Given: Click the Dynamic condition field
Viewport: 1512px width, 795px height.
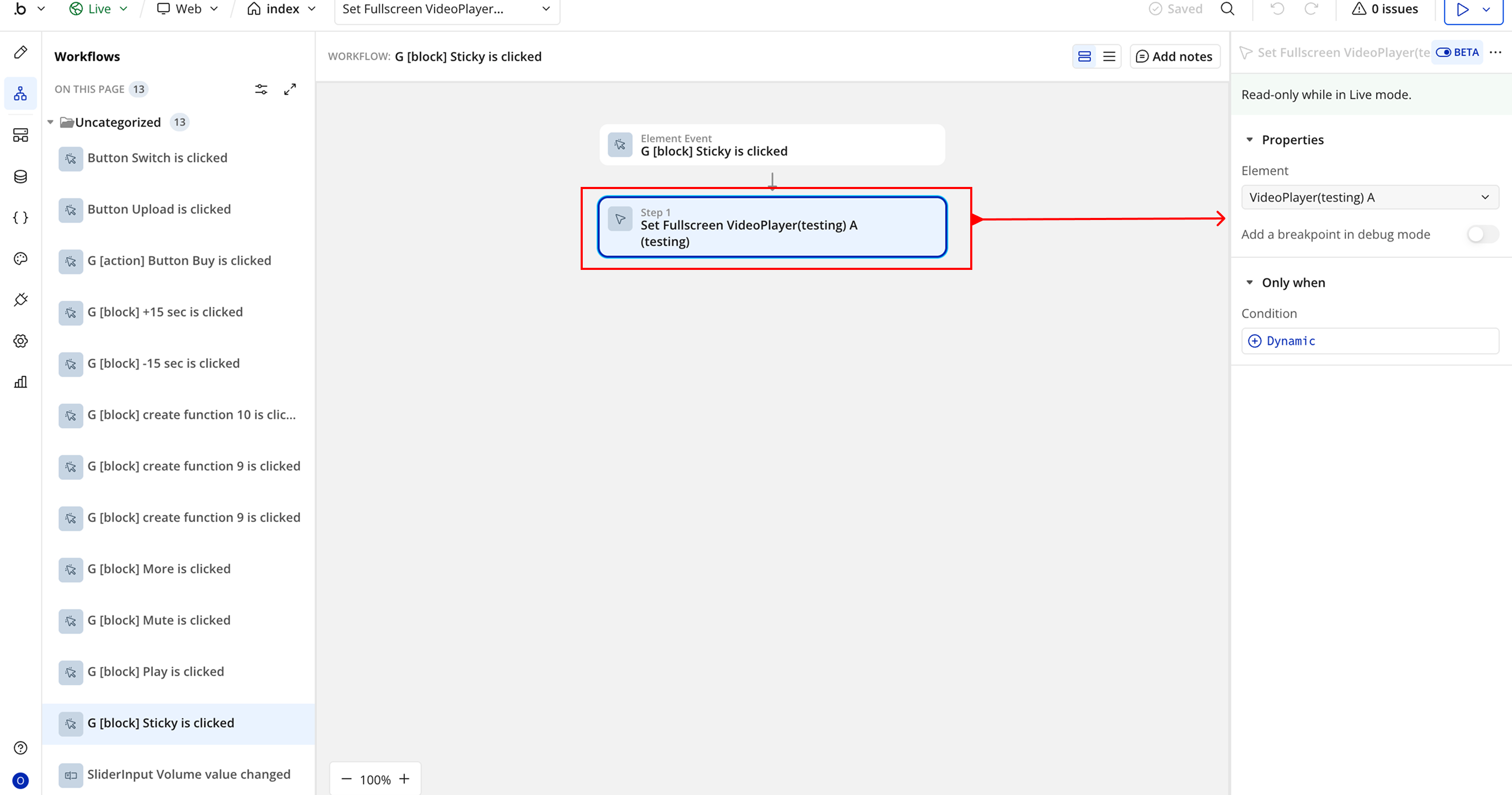Looking at the screenshot, I should 1369,341.
